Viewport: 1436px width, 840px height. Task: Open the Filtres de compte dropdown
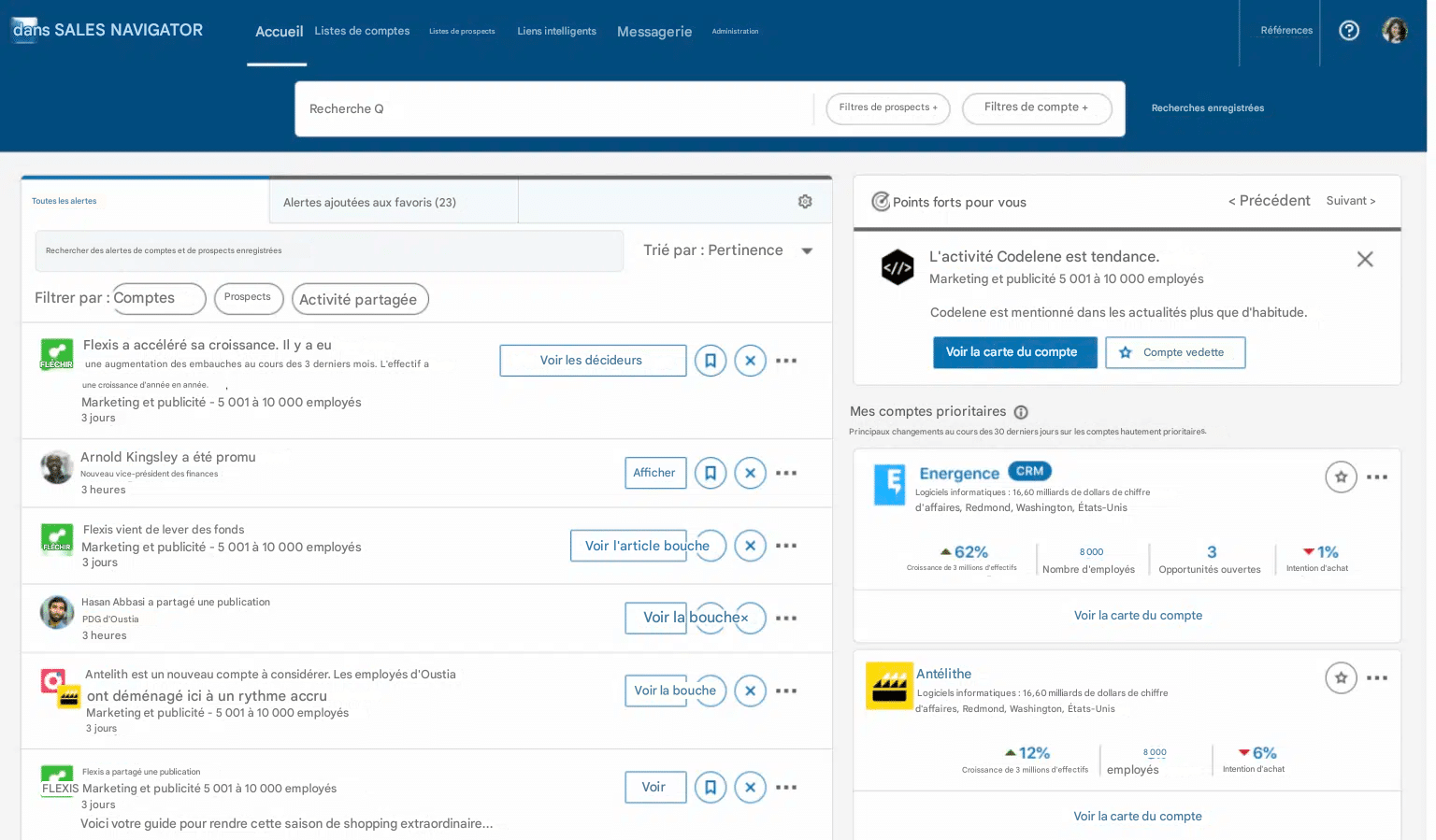pos(1037,107)
